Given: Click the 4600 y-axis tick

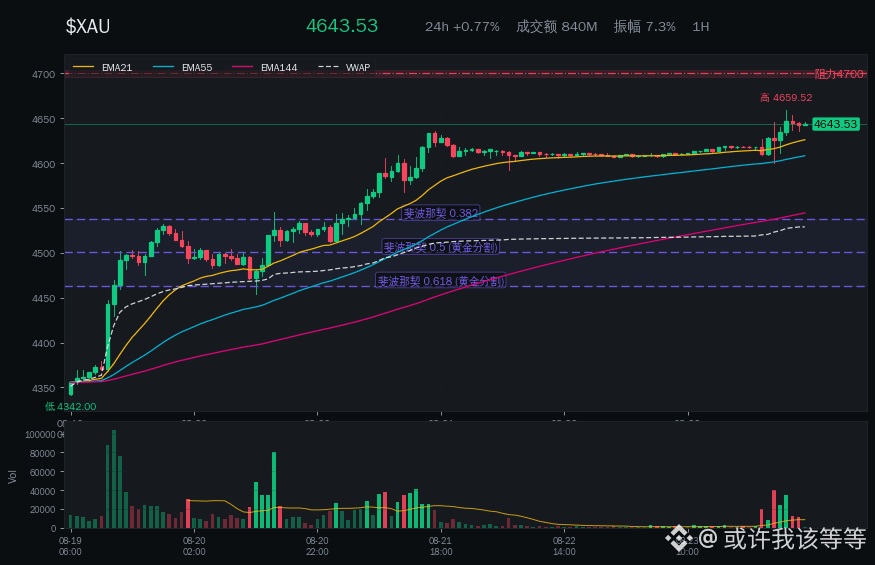Looking at the screenshot, I should tap(44, 164).
